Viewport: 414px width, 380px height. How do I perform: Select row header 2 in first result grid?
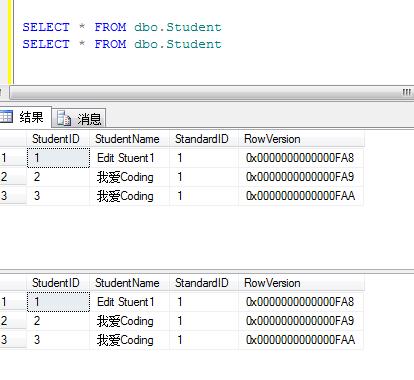[13, 177]
